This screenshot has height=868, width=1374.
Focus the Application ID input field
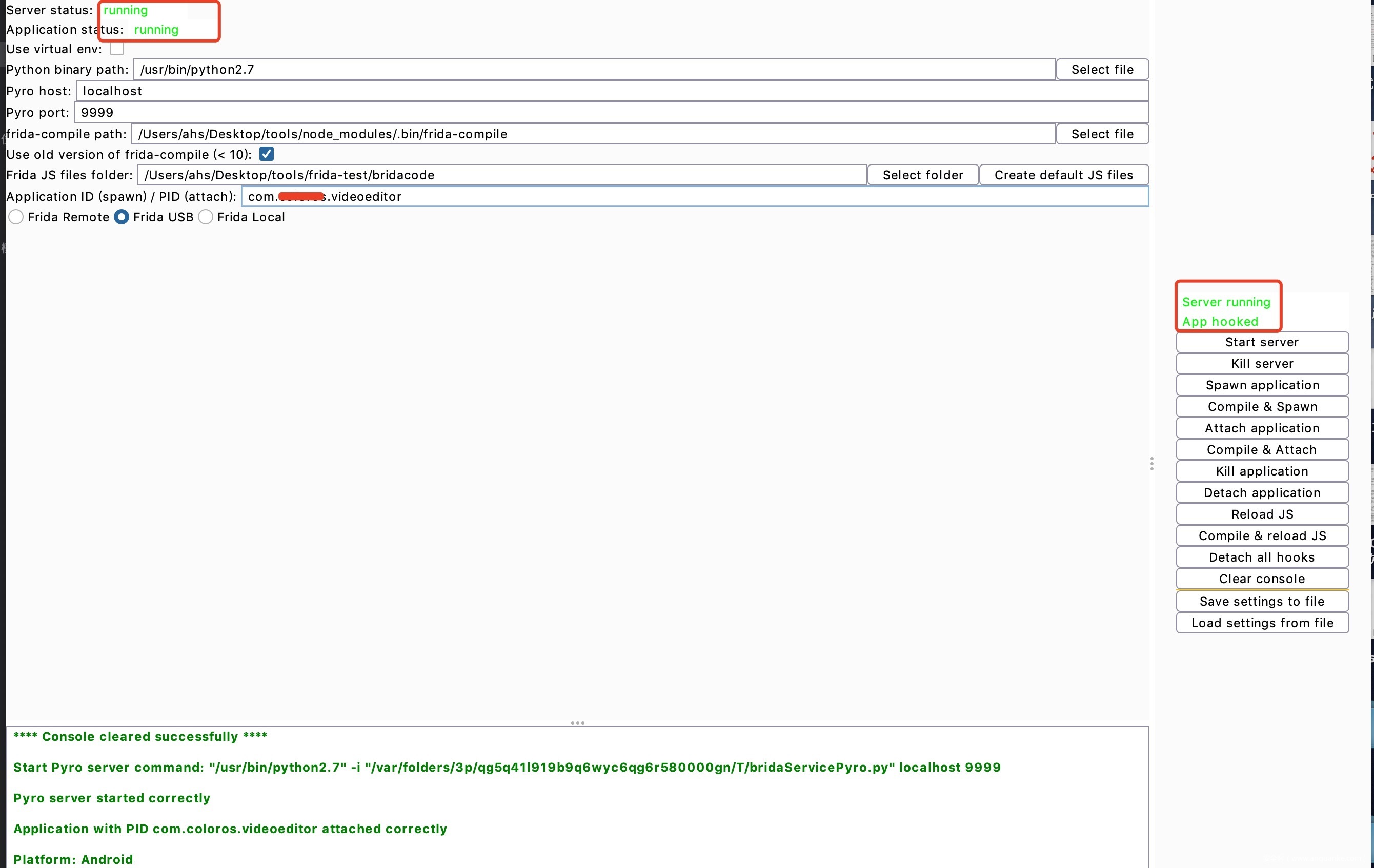(x=694, y=197)
